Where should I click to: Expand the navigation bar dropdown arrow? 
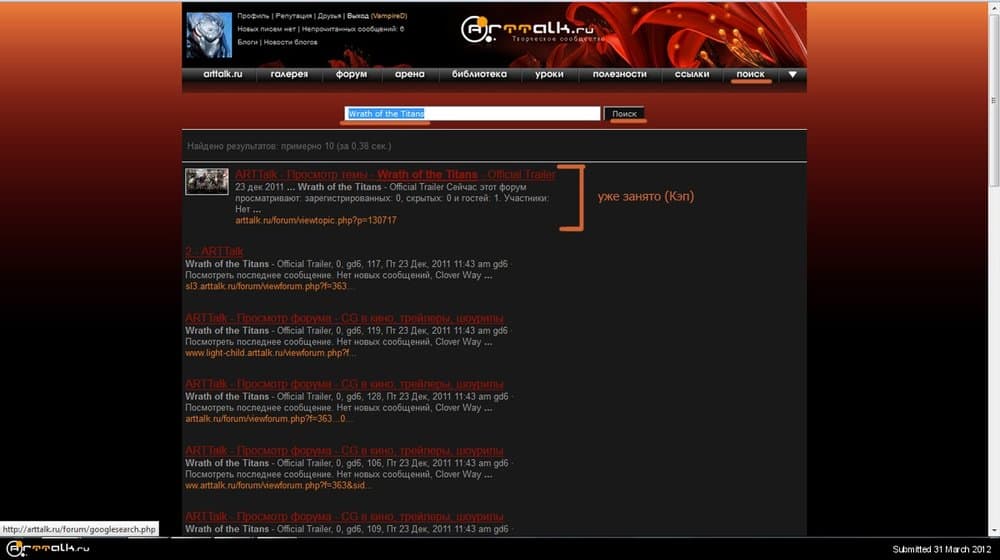tap(792, 74)
